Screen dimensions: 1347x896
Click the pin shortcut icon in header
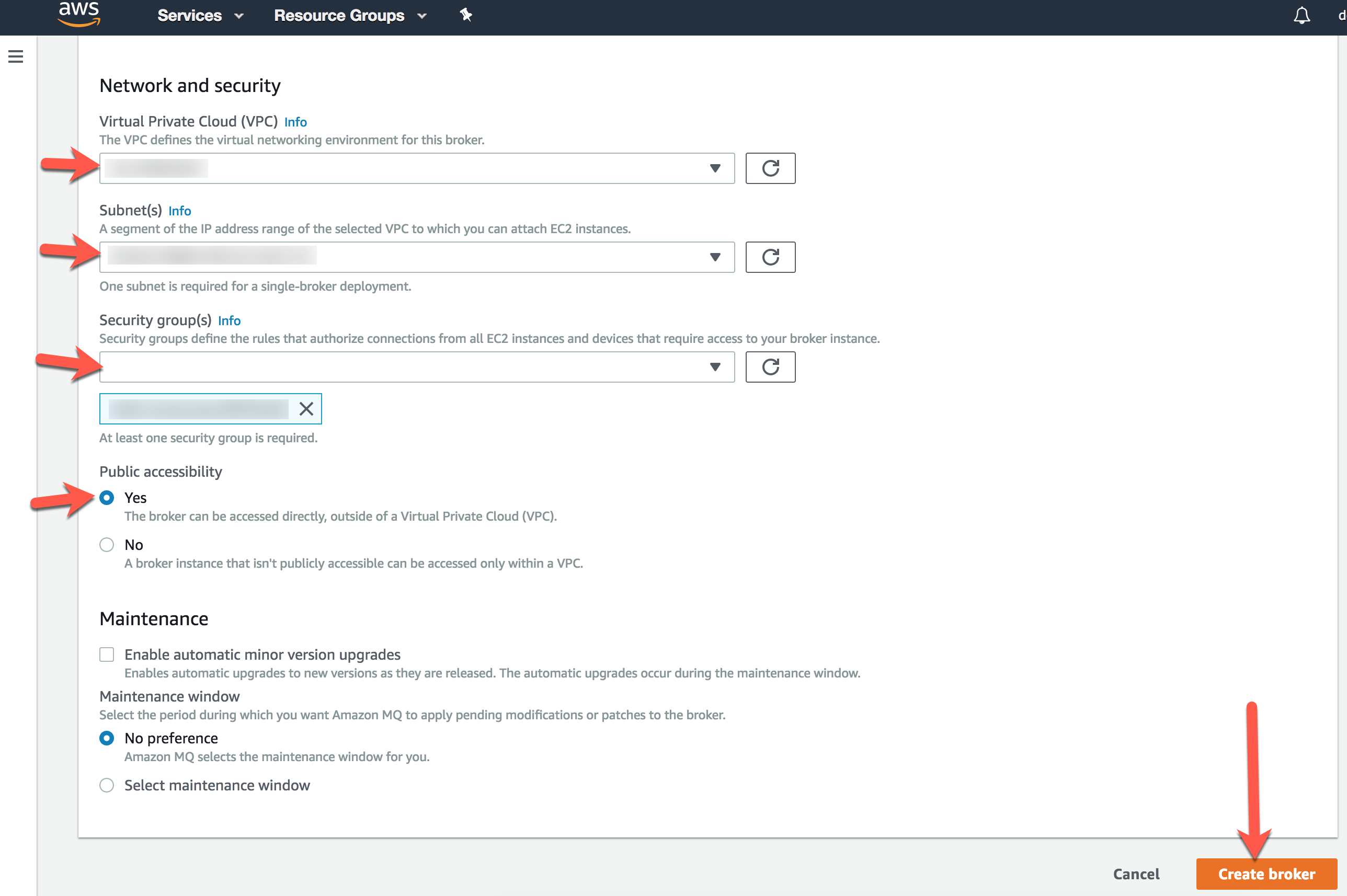[x=466, y=15]
